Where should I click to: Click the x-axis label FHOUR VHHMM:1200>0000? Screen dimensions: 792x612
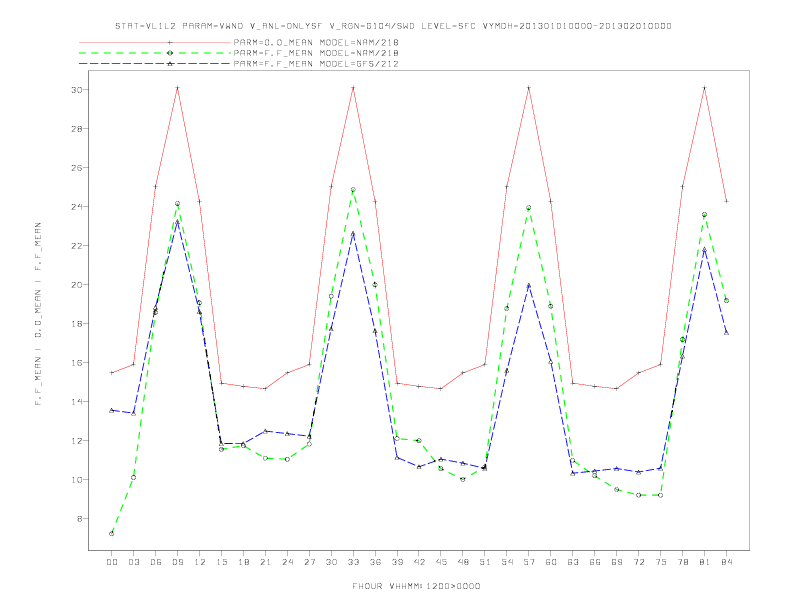click(x=416, y=586)
